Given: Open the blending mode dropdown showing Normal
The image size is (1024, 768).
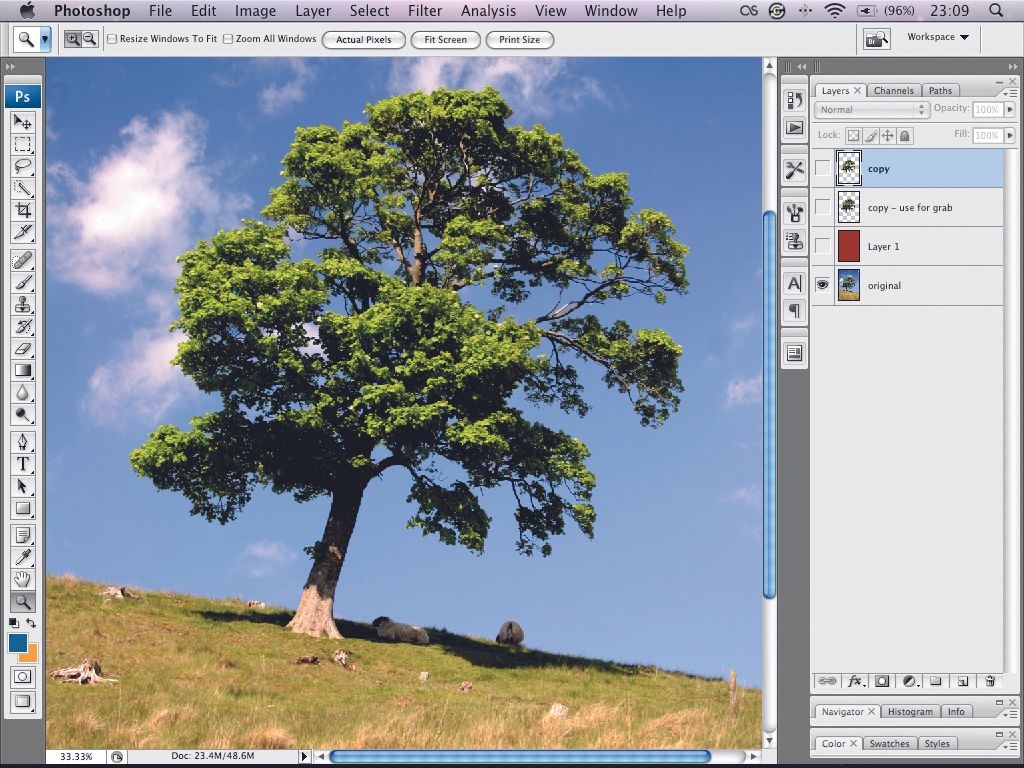Looking at the screenshot, I should [870, 110].
